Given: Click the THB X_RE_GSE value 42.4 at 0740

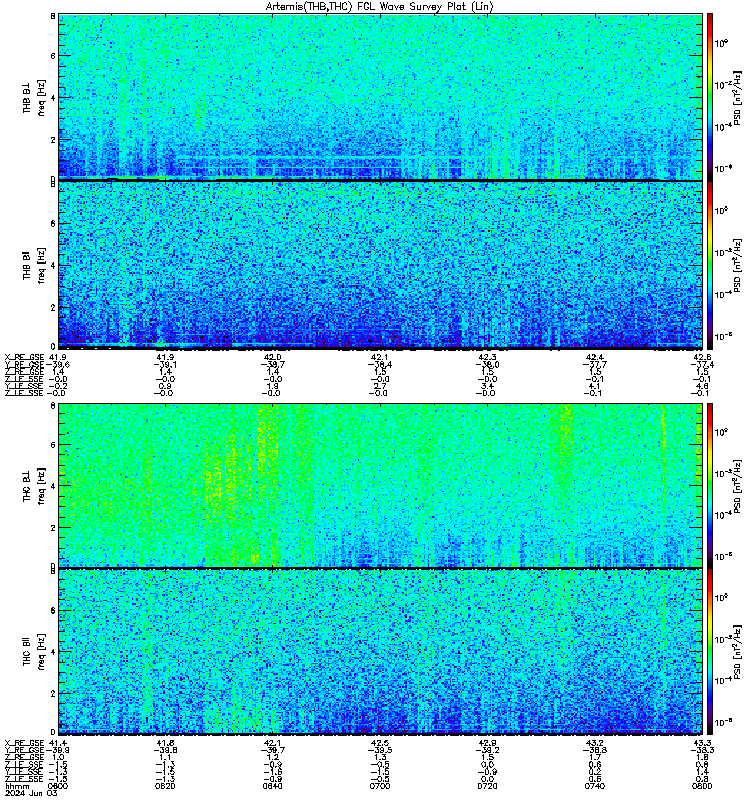Looking at the screenshot, I should [x=594, y=357].
